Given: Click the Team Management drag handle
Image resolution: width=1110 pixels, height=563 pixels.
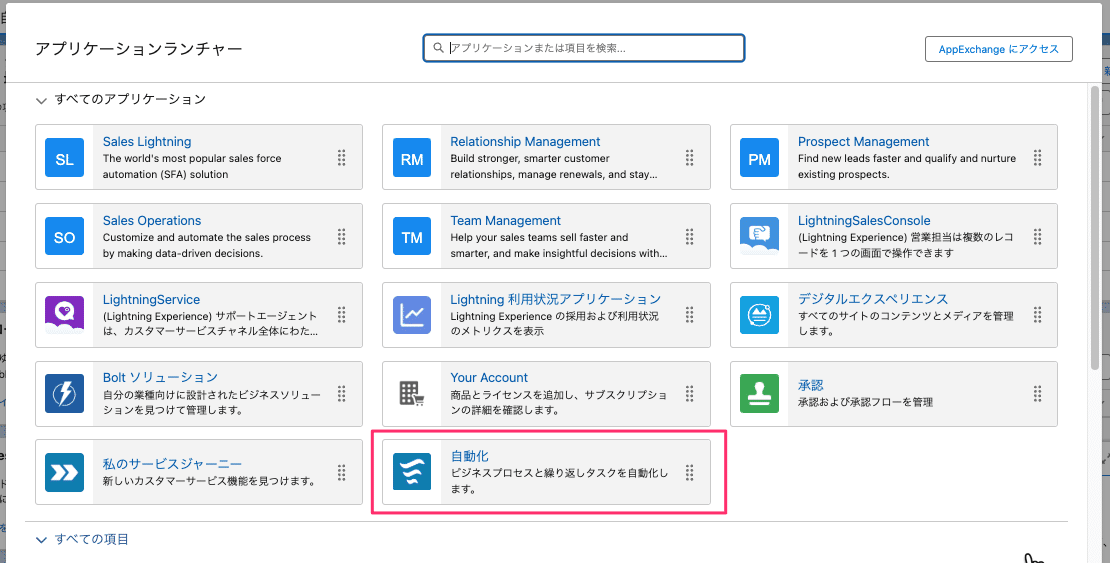Looking at the screenshot, I should point(690,237).
